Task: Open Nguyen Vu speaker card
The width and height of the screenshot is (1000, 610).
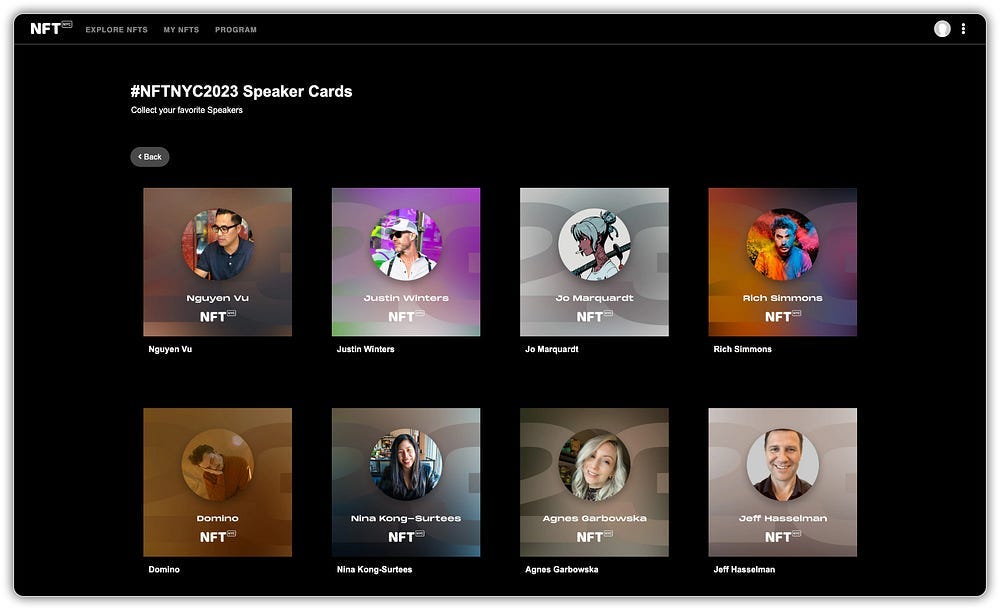Action: coord(217,262)
